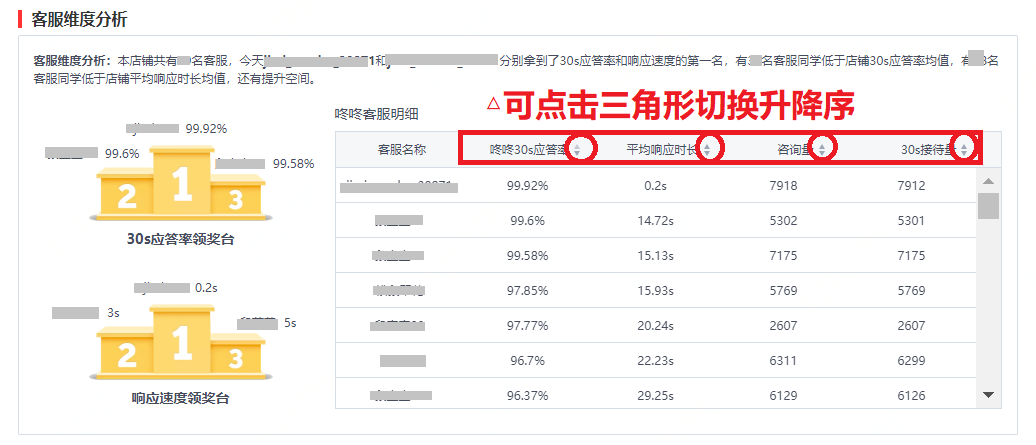Select the 咚咚客服明细 table title
Viewport: 1036px width, 445px height.
[x=376, y=114]
